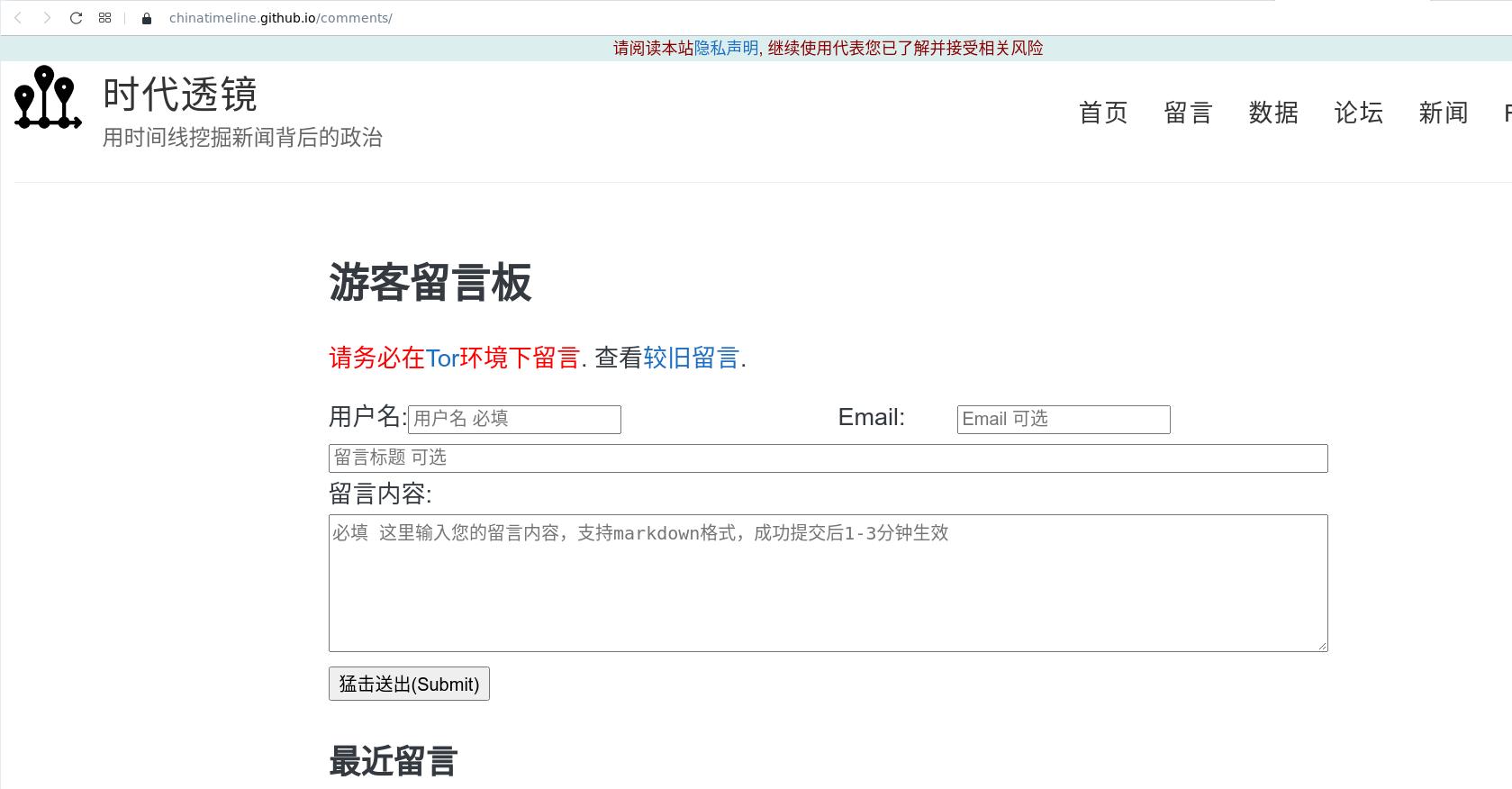Click the Email: label
Image resolution: width=1512 pixels, height=789 pixels.
pyautogui.click(x=871, y=417)
